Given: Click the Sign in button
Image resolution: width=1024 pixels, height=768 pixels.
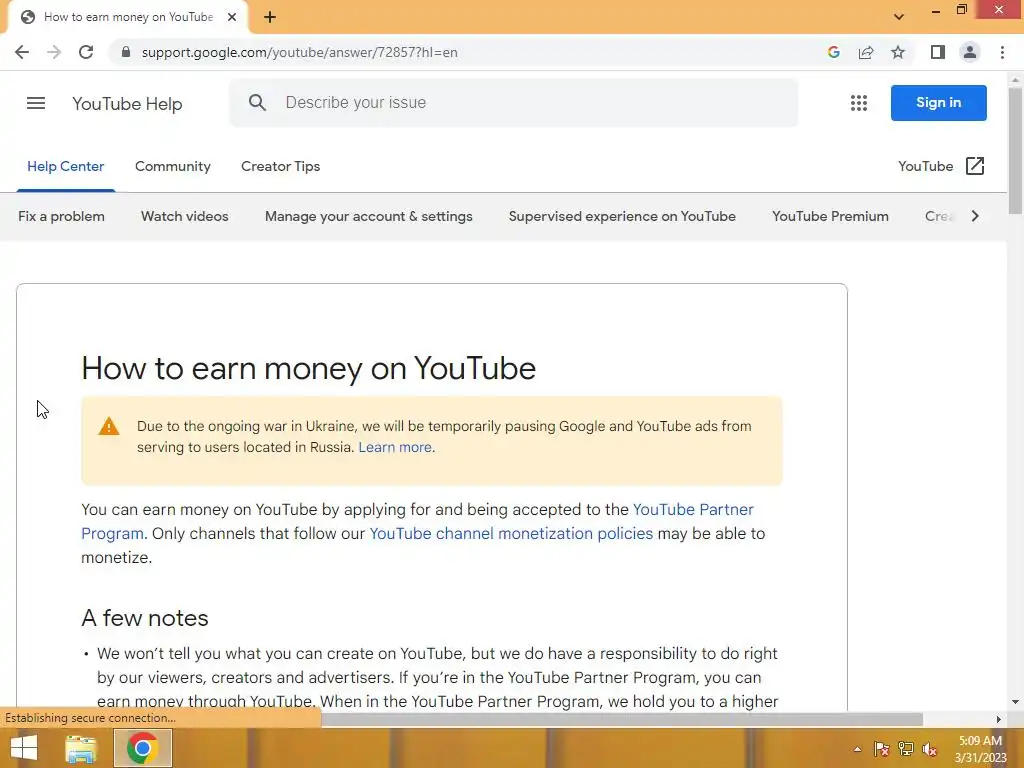Looking at the screenshot, I should pos(938,103).
